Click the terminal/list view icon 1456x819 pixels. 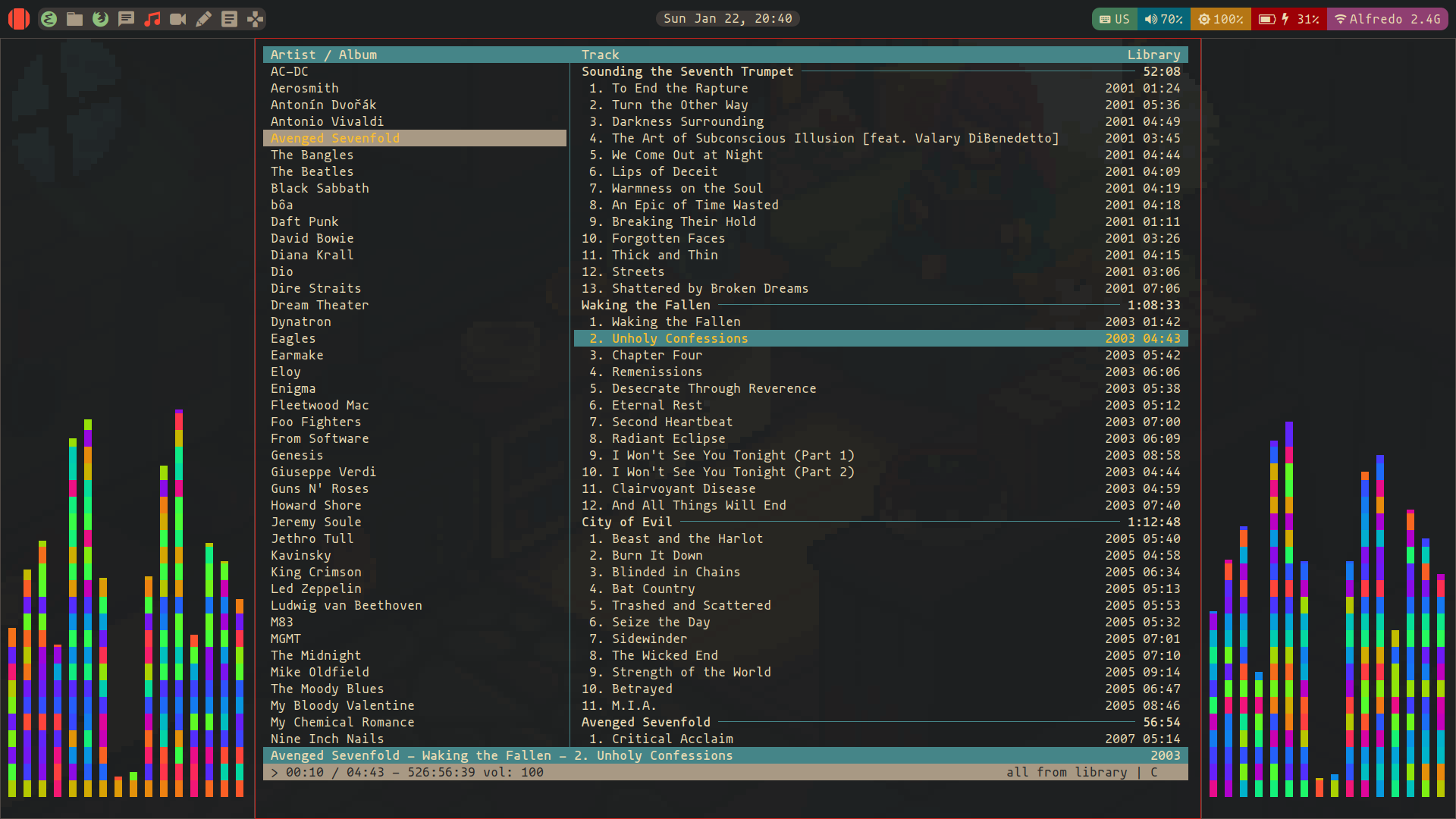pyautogui.click(x=230, y=18)
